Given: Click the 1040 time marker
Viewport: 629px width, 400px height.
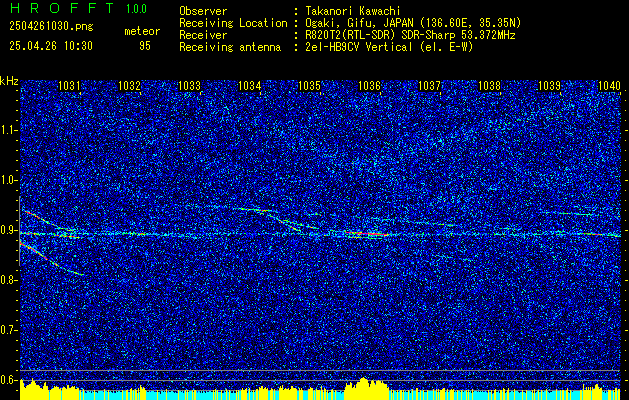Looking at the screenshot, I should [x=609, y=85].
